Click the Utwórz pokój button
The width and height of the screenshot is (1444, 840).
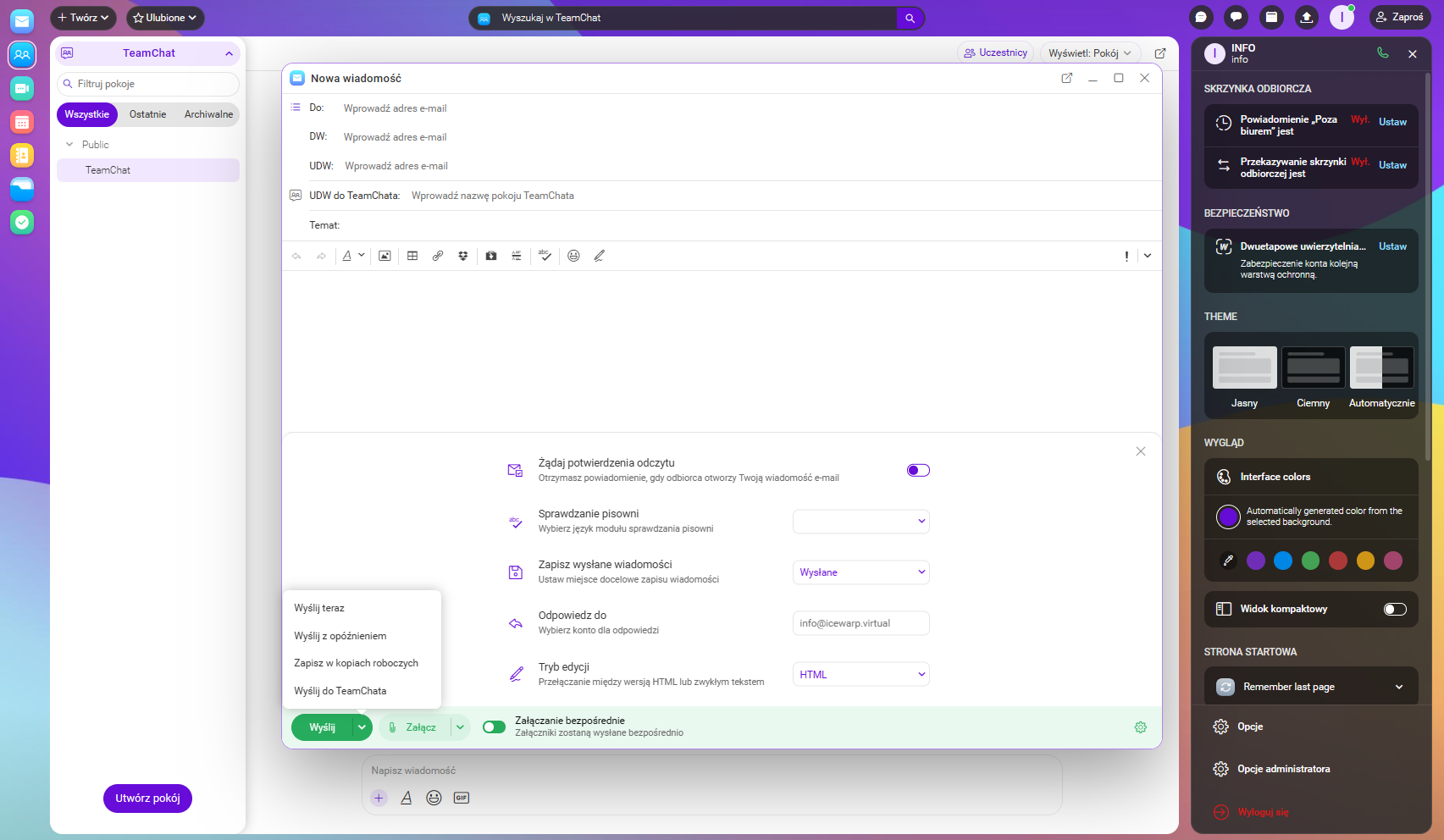[x=147, y=799]
